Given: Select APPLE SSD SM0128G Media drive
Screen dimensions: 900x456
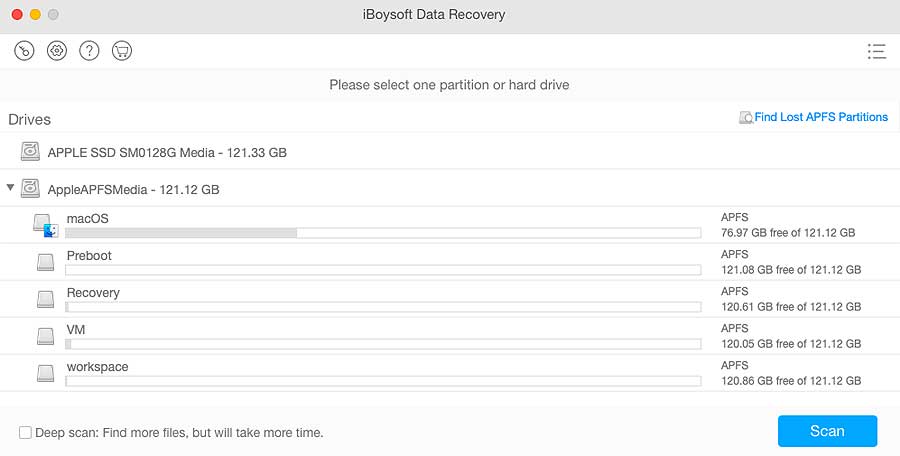Looking at the screenshot, I should pyautogui.click(x=450, y=152).
